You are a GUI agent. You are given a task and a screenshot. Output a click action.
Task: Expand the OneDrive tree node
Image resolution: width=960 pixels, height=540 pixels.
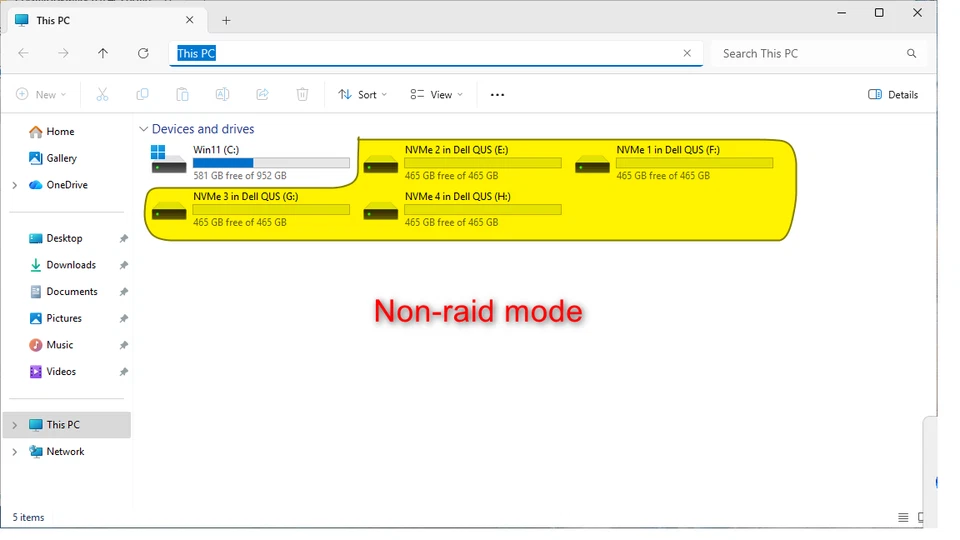tap(15, 185)
